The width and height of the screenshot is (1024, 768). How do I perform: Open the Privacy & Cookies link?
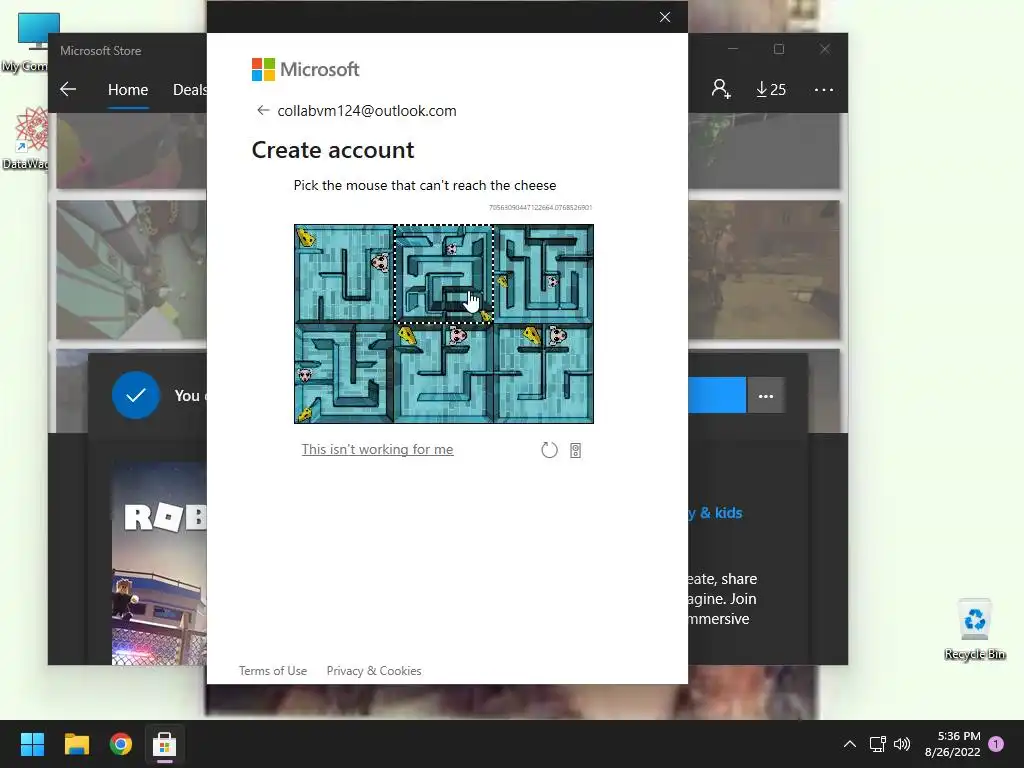374,671
